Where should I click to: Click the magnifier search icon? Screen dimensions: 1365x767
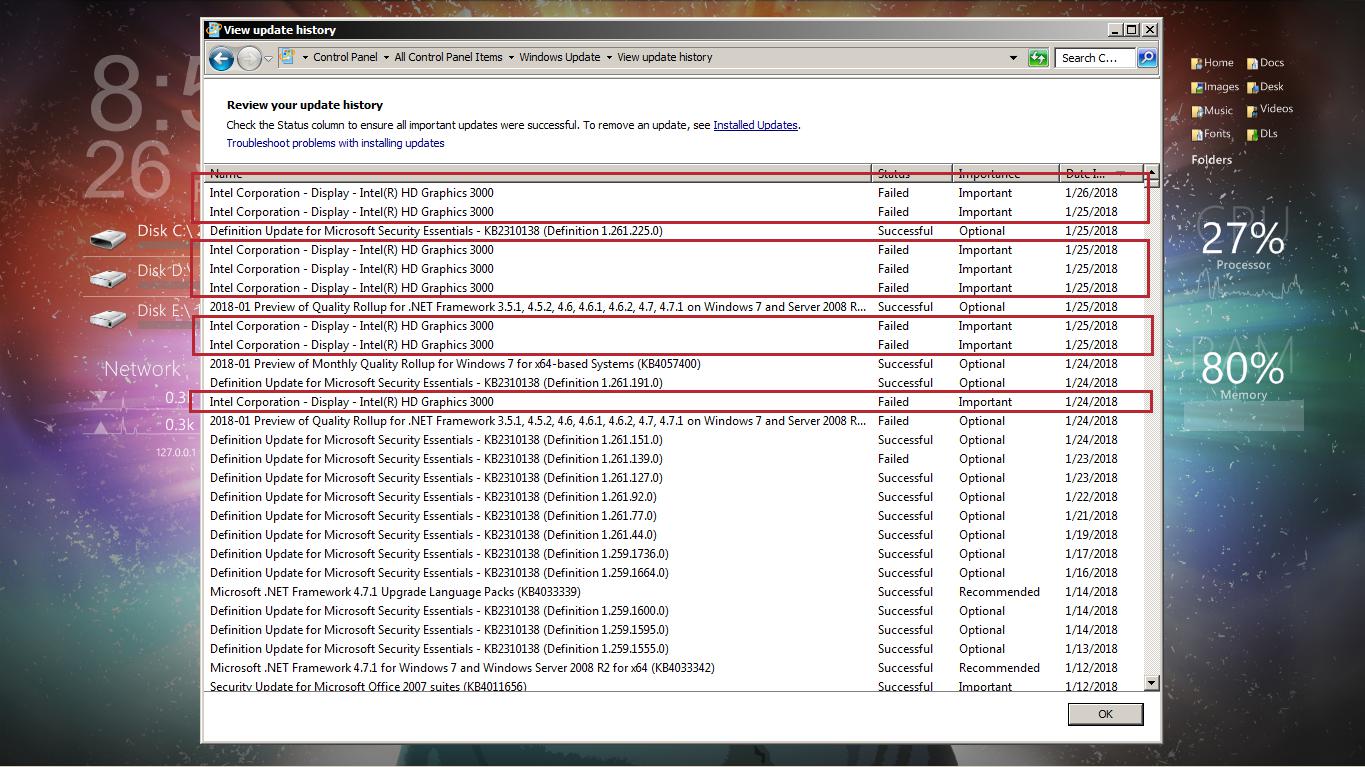[x=1147, y=58]
